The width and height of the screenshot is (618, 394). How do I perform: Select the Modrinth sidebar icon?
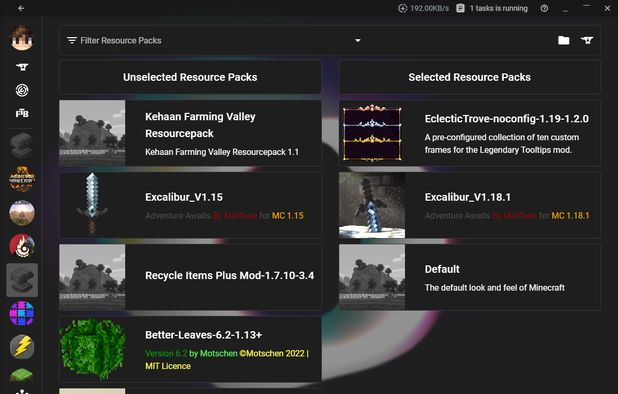tap(22, 90)
